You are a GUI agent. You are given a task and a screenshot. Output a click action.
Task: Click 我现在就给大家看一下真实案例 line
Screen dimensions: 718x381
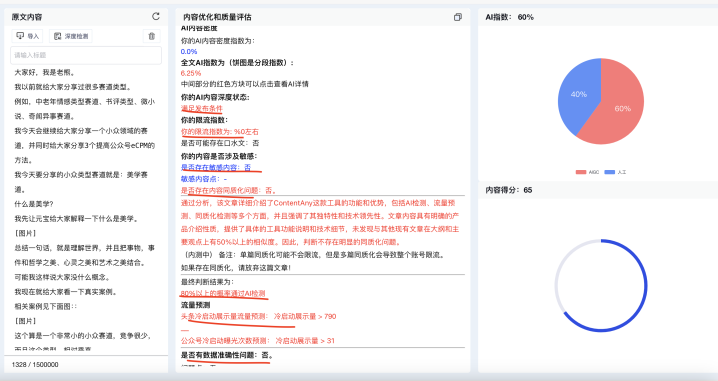point(65,292)
